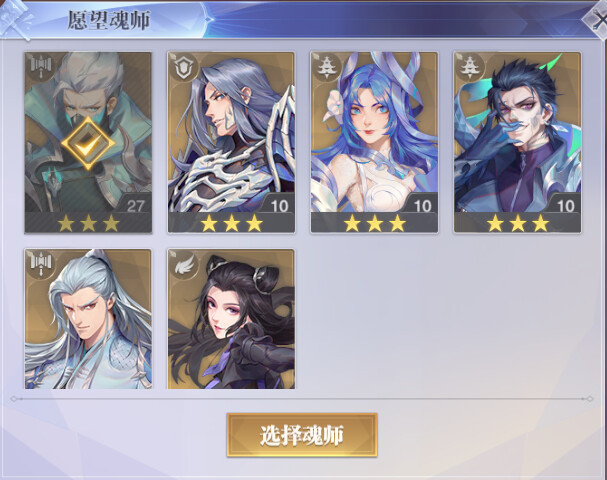Click the right diamond end of the divider line
The height and width of the screenshot is (480, 607).
pos(590,399)
